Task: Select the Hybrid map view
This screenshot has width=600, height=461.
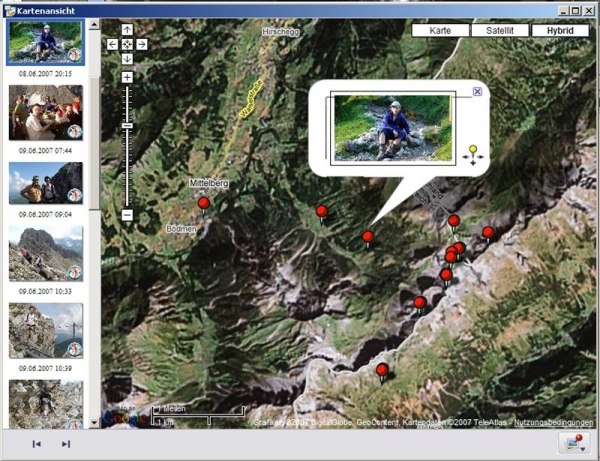Action: click(560, 31)
